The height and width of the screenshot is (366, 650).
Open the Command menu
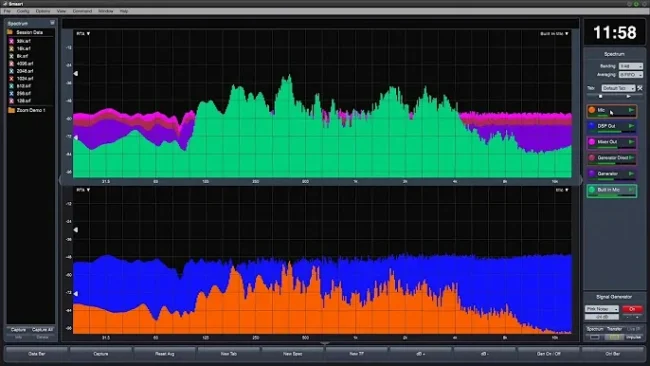[x=82, y=11]
